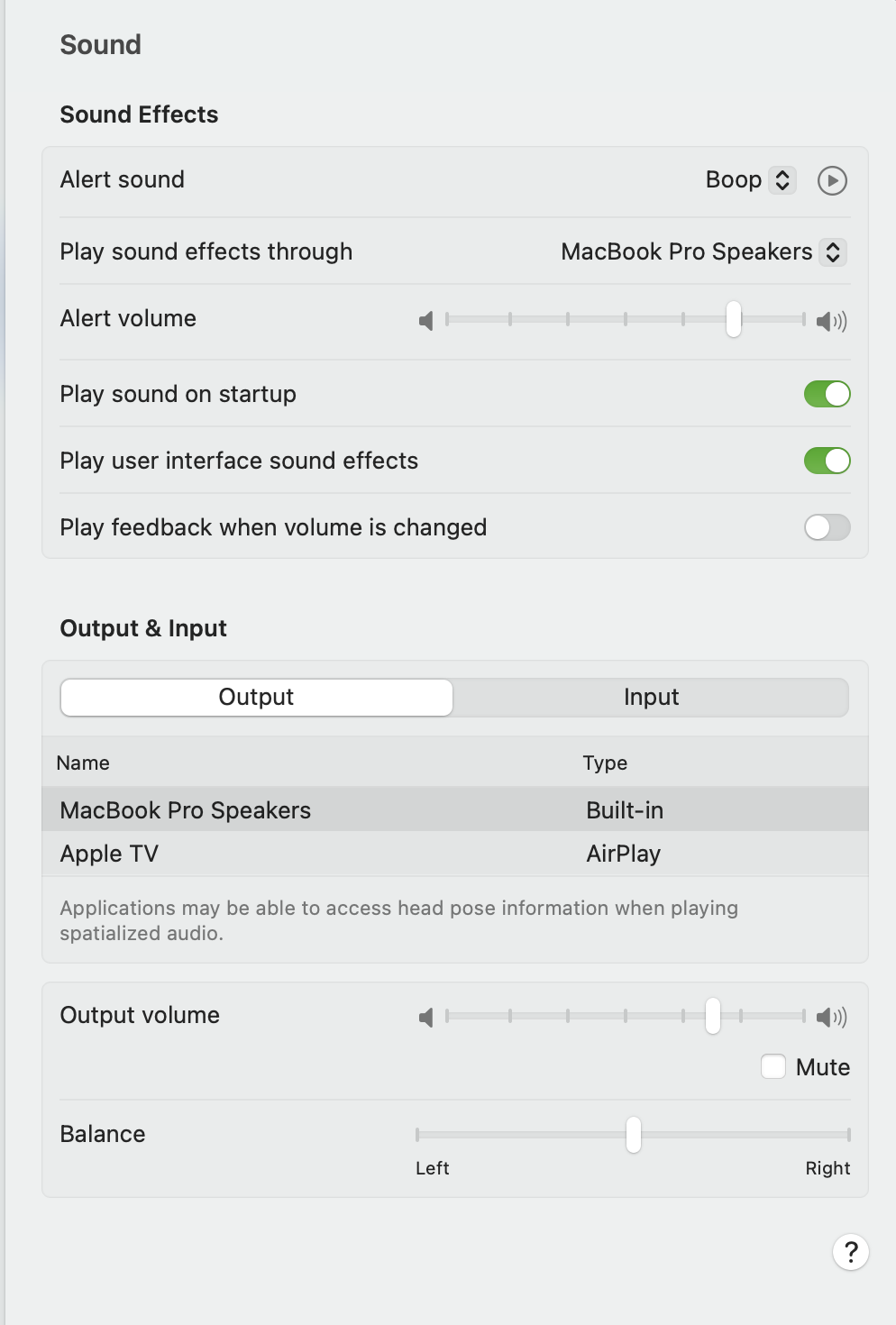Image resolution: width=896 pixels, height=1325 pixels.
Task: Switch to the Input tab
Action: pos(651,698)
